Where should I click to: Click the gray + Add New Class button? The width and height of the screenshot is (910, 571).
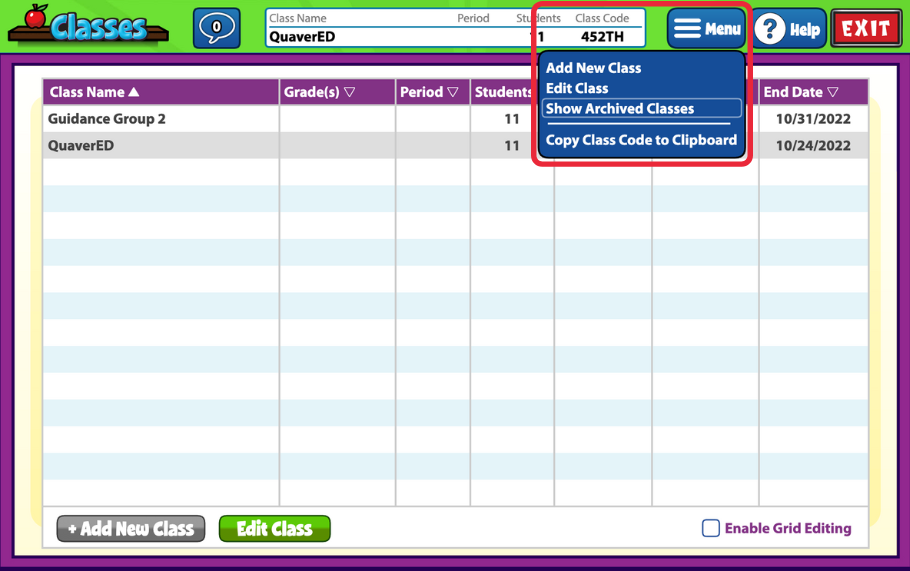(x=131, y=529)
